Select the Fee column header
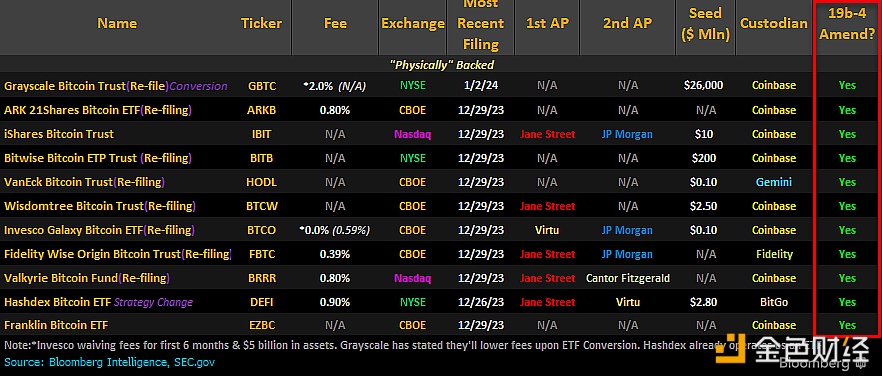Viewport: 882px width, 376px height. click(335, 23)
